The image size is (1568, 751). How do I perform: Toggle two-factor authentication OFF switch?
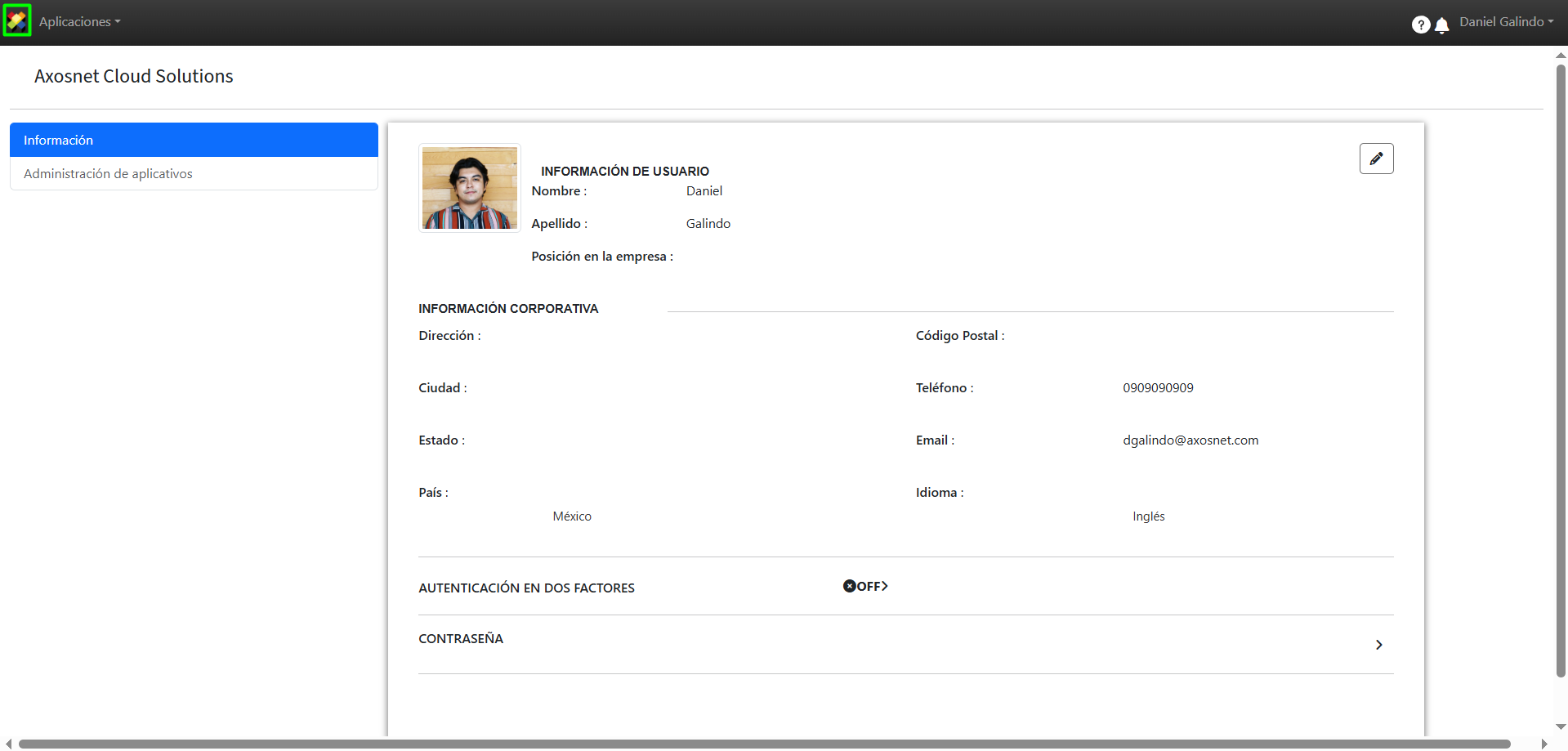click(x=865, y=587)
